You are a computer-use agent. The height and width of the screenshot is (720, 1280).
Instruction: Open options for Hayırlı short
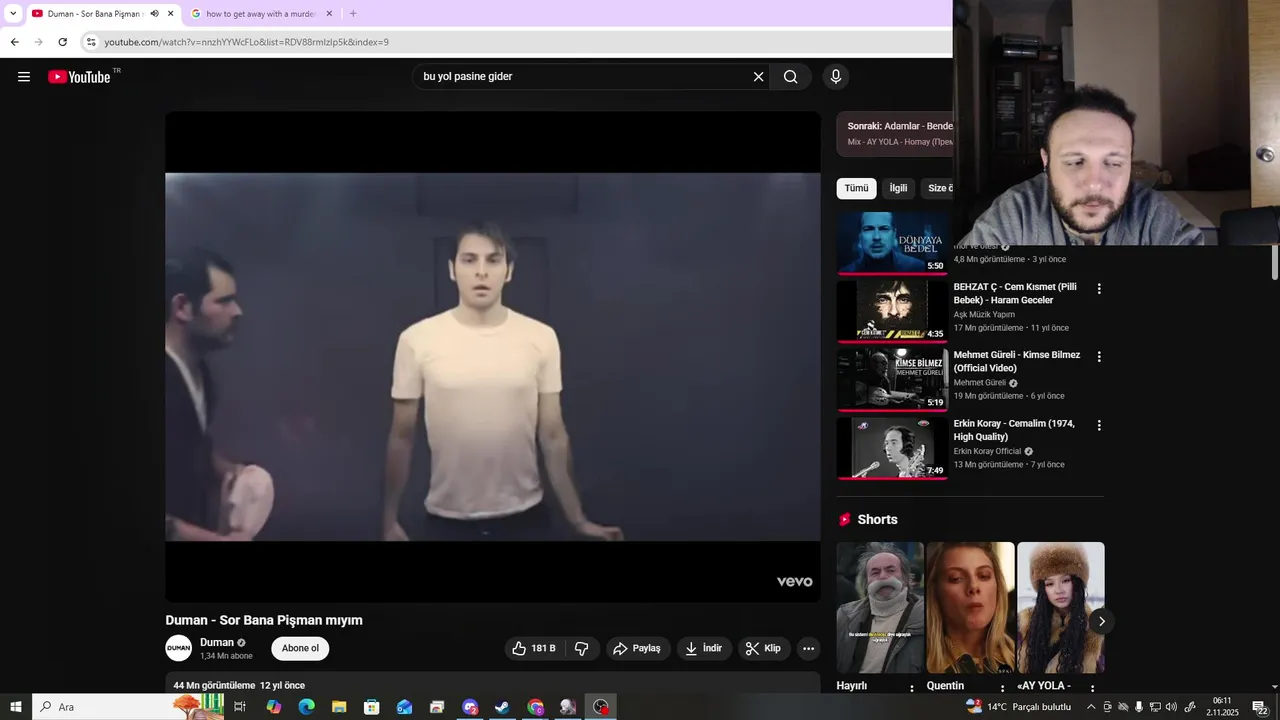912,688
